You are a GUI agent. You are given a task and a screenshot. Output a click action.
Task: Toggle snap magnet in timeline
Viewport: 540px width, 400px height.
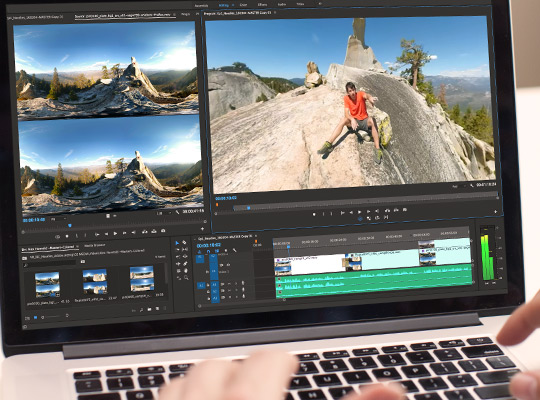[x=208, y=252]
